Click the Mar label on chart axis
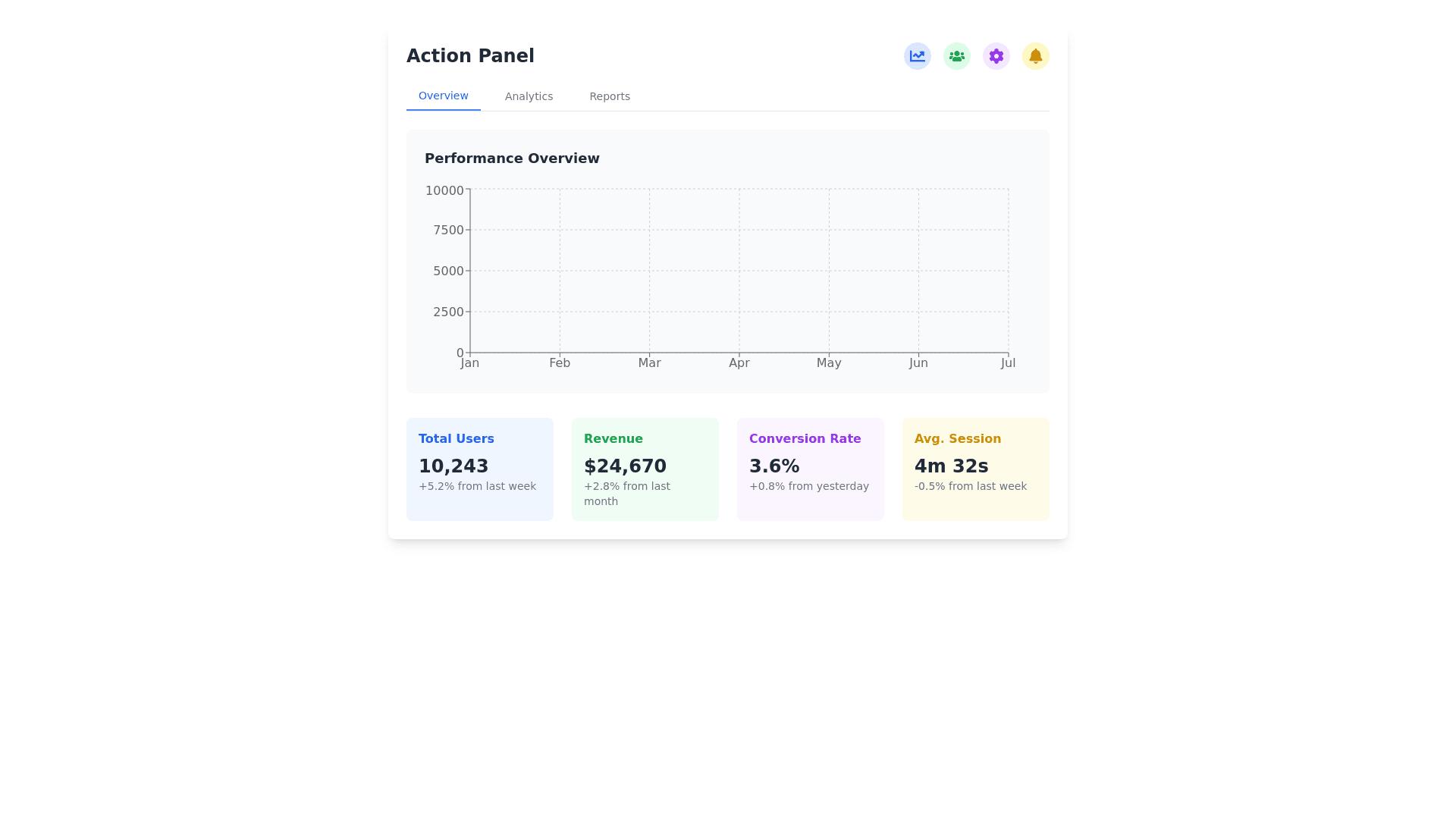Image resolution: width=1456 pixels, height=819 pixels. (649, 363)
